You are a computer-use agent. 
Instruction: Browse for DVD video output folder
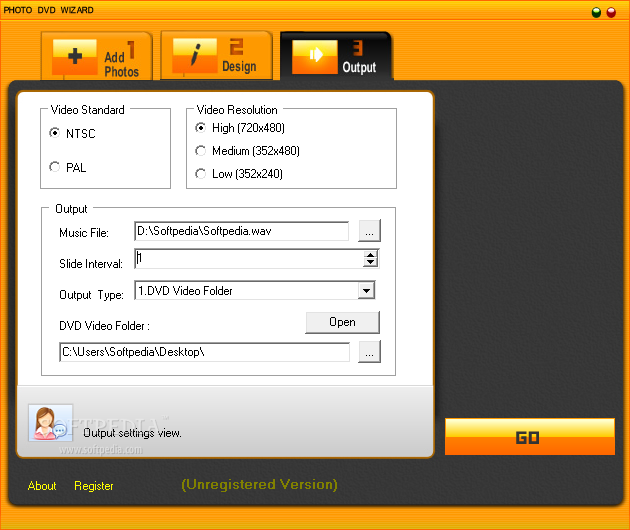pos(369,352)
